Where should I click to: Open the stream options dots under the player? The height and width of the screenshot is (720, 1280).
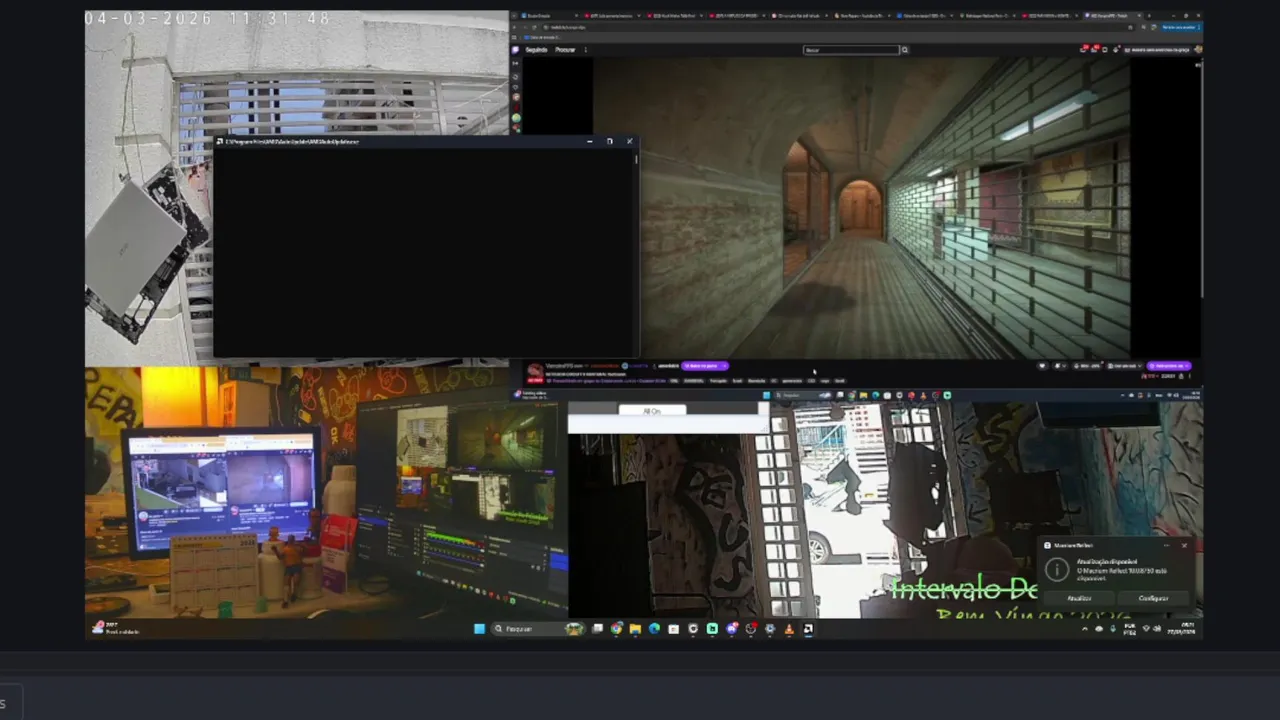[x=1190, y=376]
